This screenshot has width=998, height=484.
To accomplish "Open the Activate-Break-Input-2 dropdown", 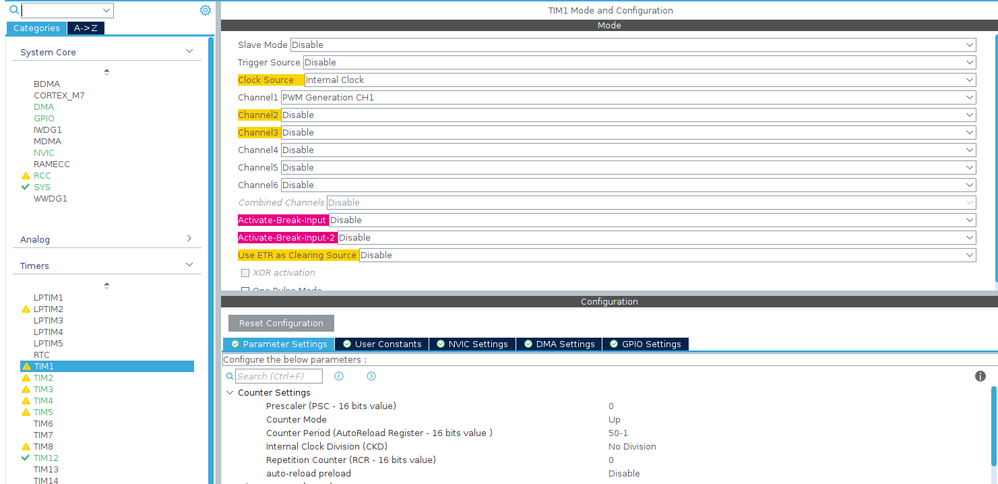I will (657, 238).
